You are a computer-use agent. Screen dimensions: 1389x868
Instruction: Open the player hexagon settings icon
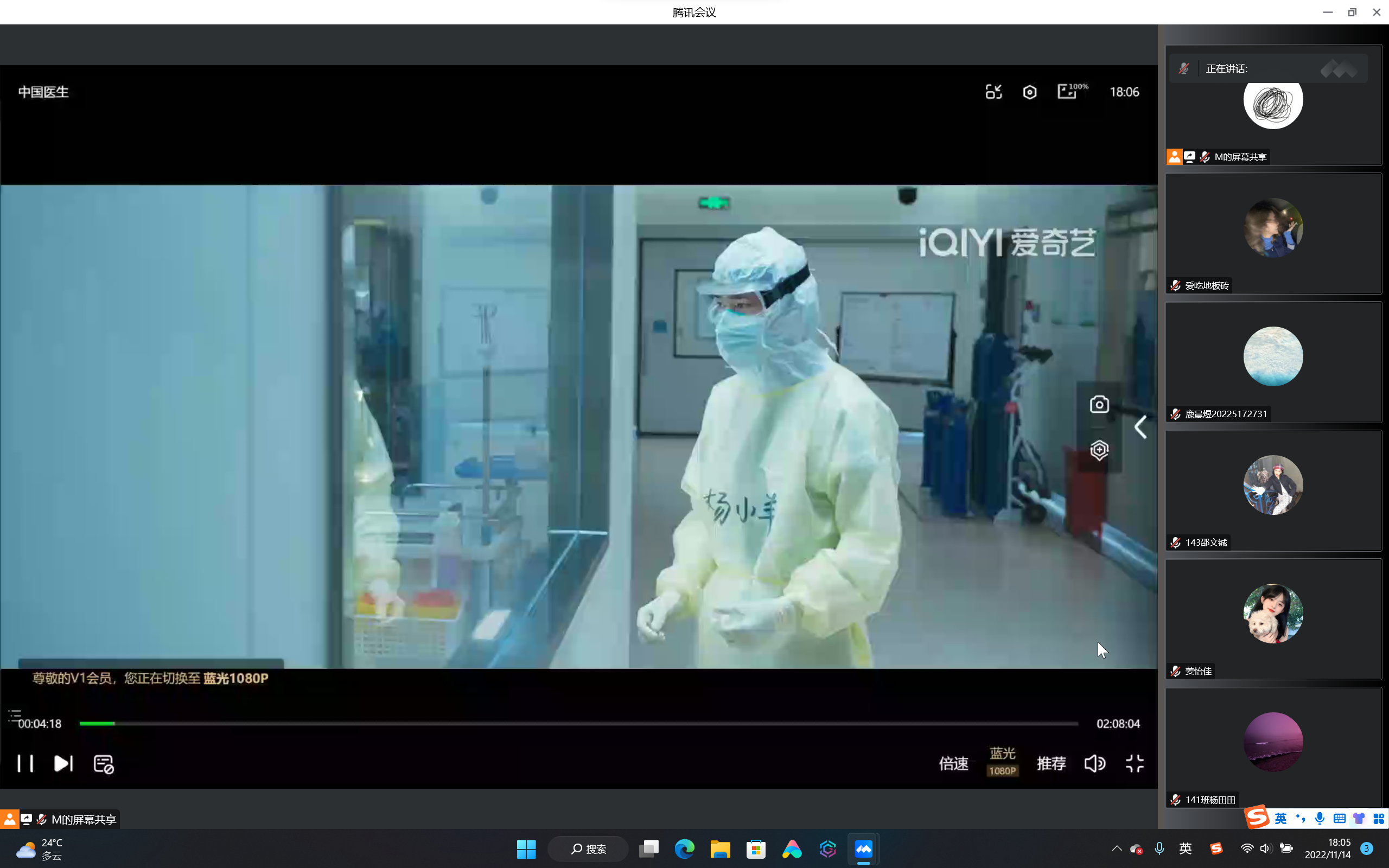1030,92
